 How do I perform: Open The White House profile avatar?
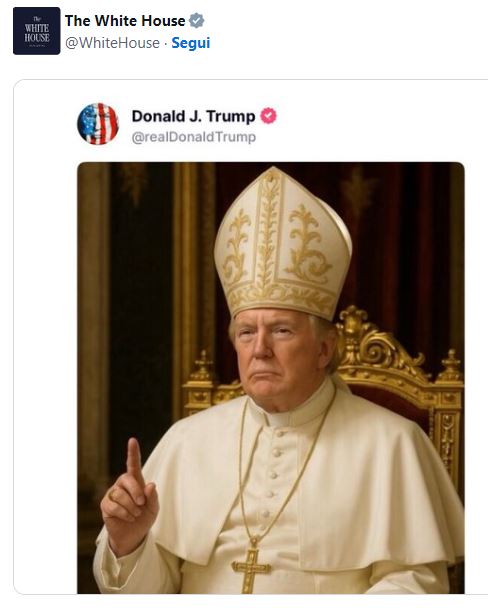[36, 31]
